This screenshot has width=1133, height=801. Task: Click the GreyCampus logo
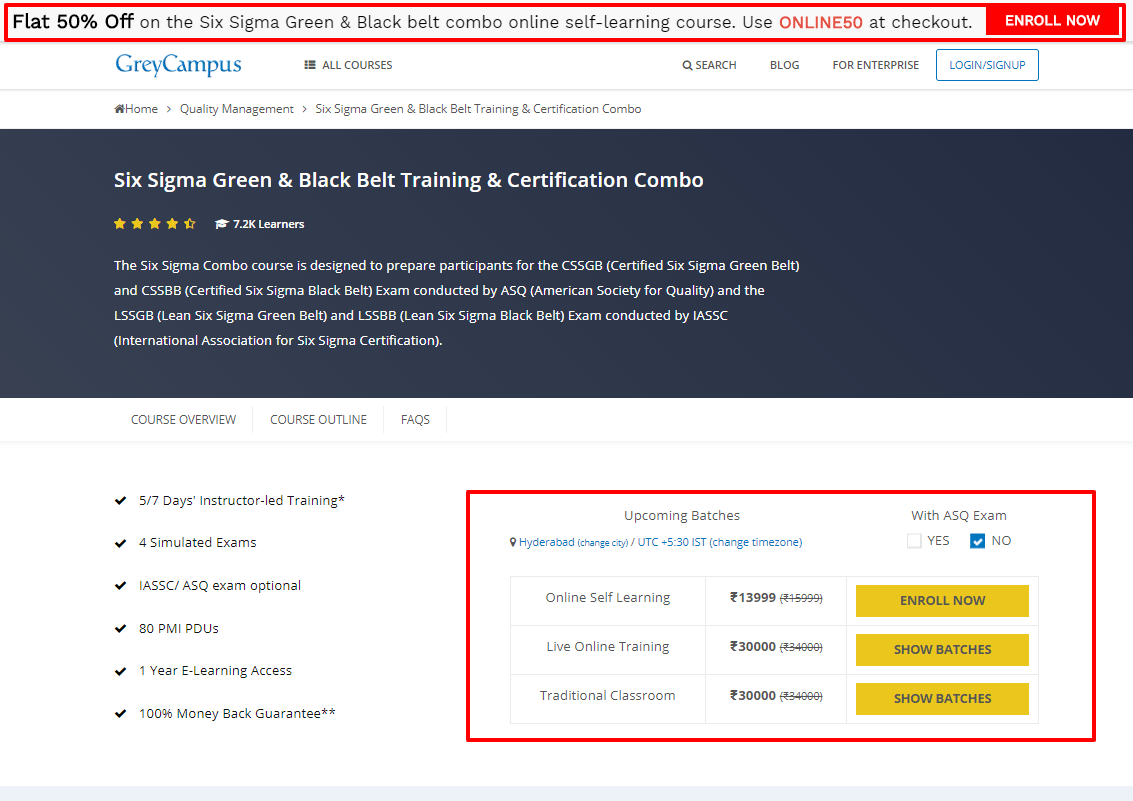pos(178,65)
